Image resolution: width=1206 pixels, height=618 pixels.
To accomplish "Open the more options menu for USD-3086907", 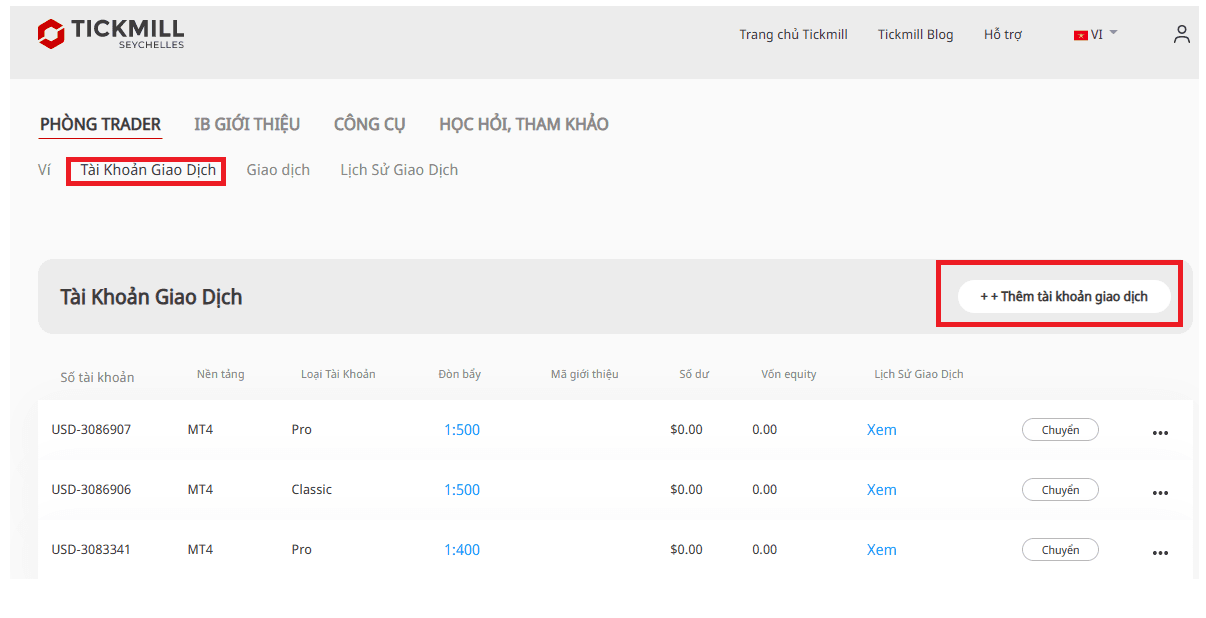I will (x=1160, y=433).
